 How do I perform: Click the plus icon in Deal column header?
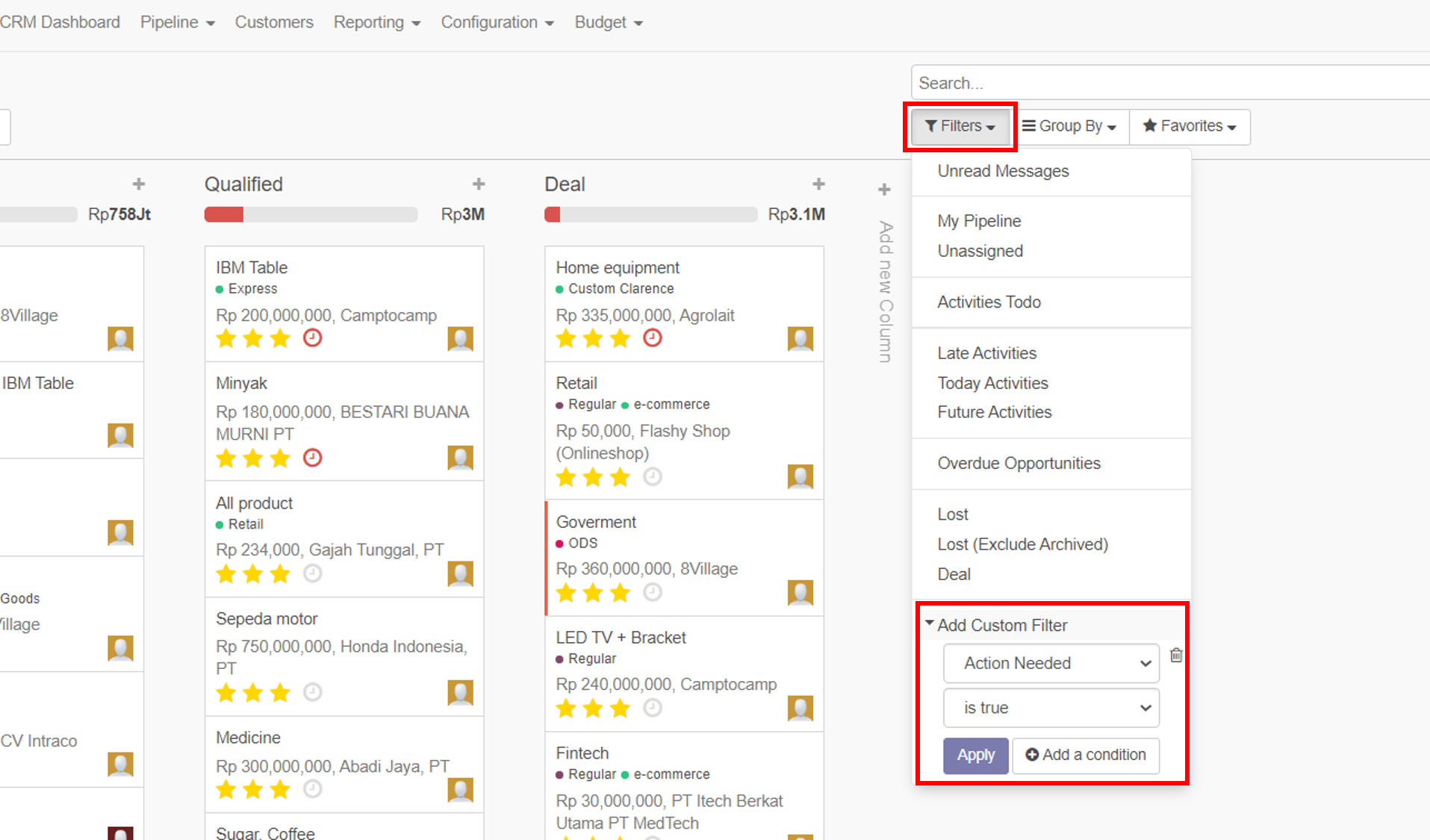click(x=818, y=184)
